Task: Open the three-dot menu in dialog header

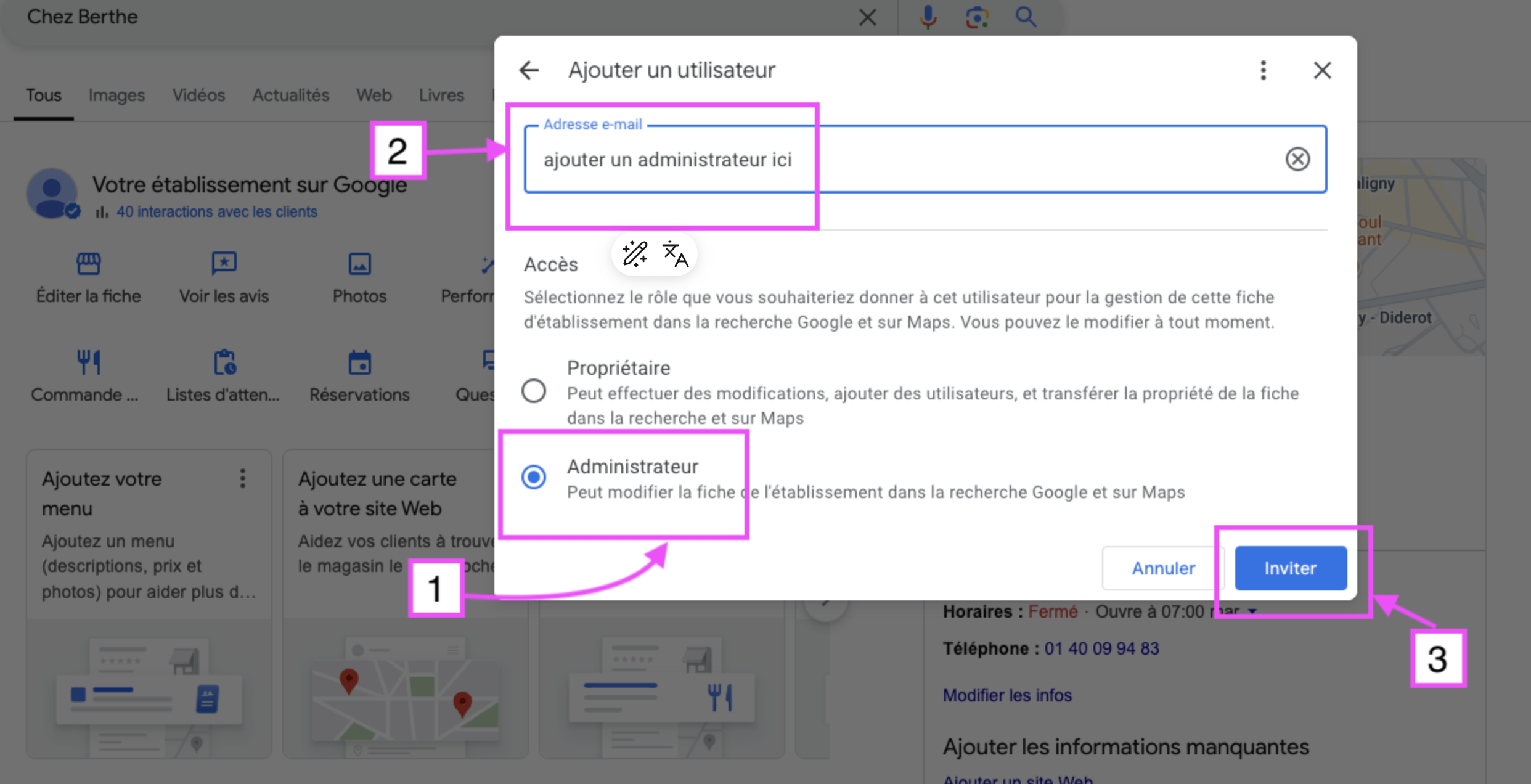Action: click(x=1263, y=70)
